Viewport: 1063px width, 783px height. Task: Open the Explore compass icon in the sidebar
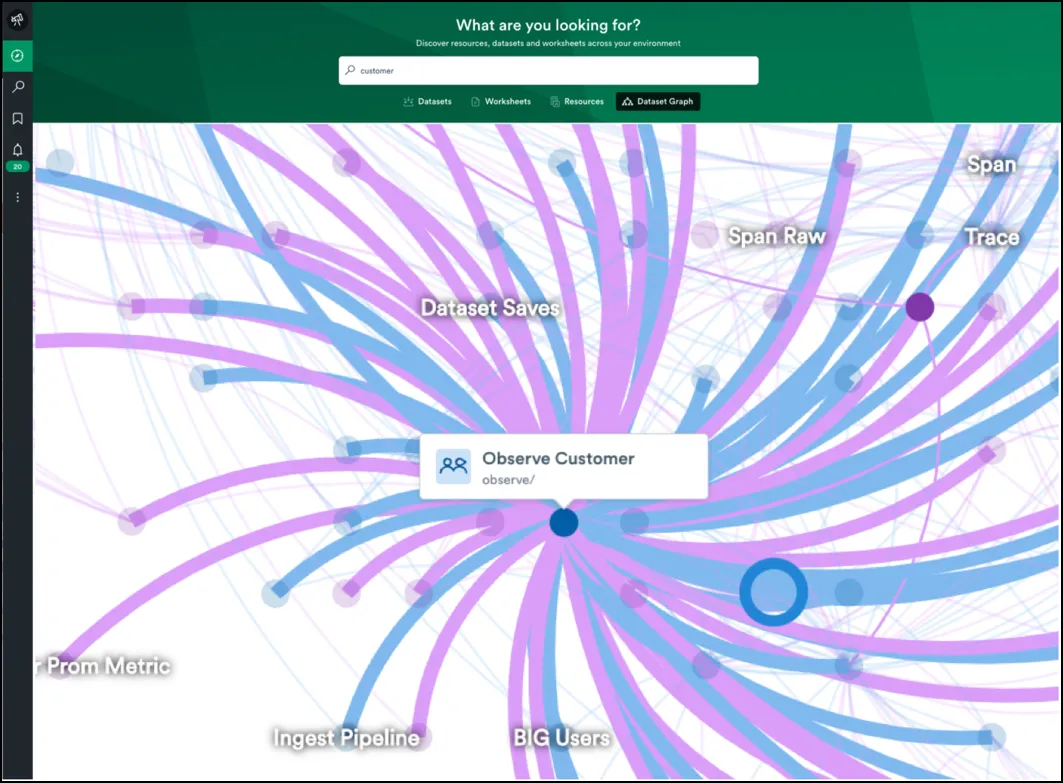[17, 56]
